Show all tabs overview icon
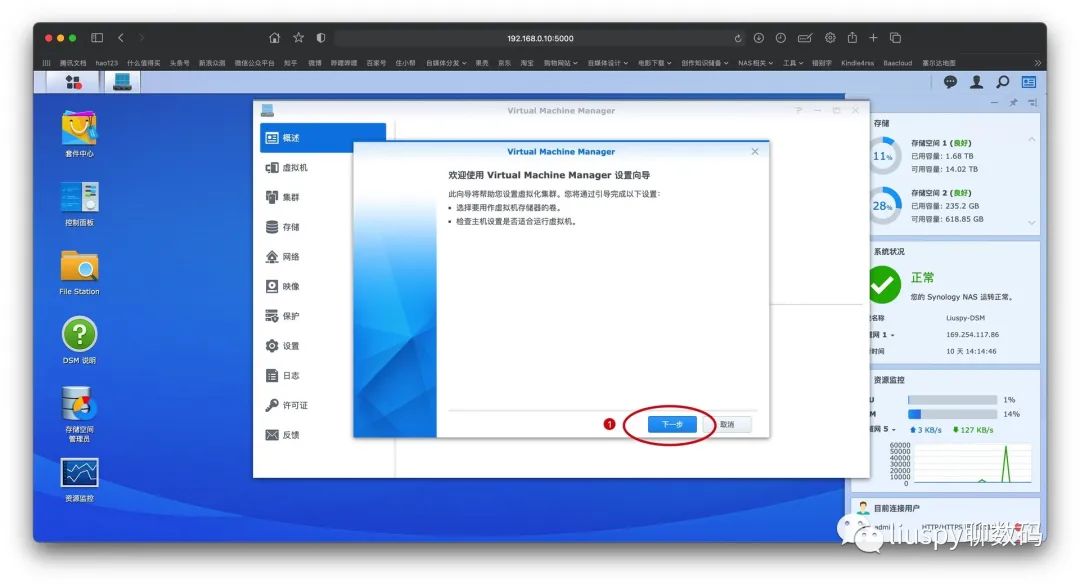The image size is (1080, 586). [x=895, y=38]
